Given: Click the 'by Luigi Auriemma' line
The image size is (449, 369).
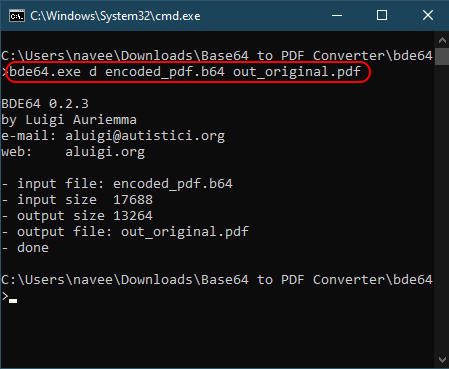Looking at the screenshot, I should click(x=69, y=120).
